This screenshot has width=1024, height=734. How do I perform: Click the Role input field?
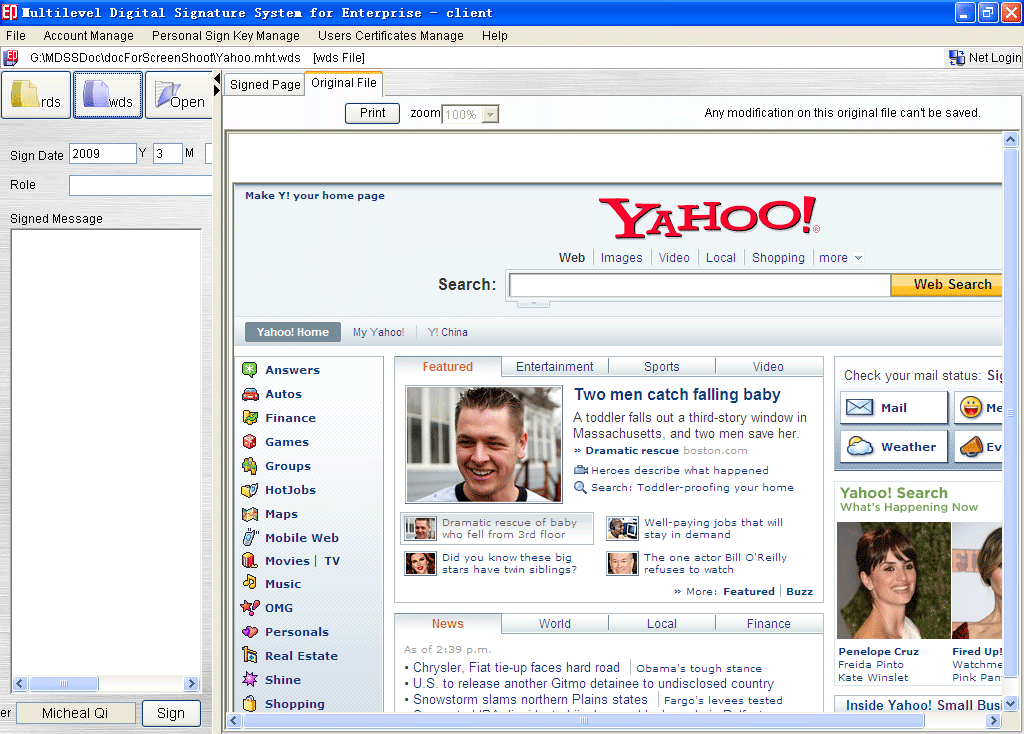141,185
